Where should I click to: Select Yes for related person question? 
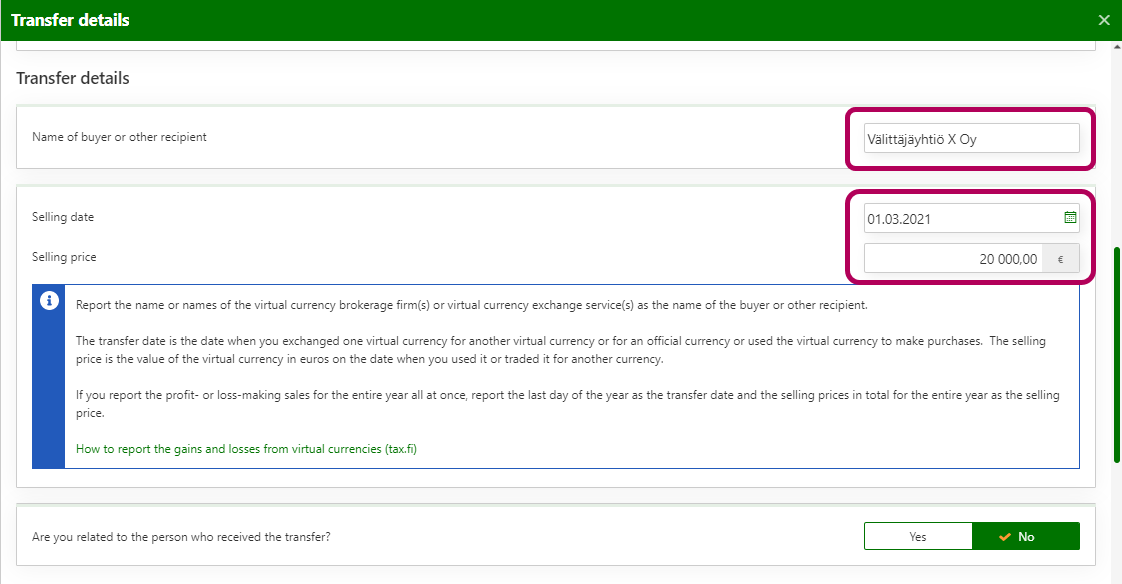coord(918,536)
